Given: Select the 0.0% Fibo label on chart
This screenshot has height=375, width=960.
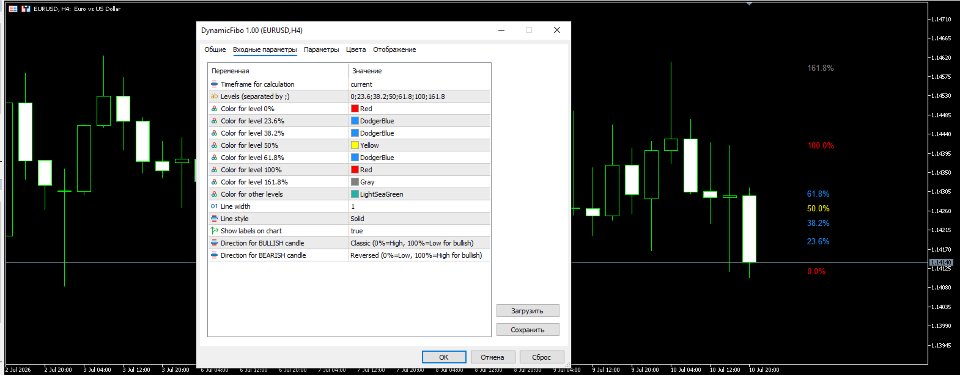Looking at the screenshot, I should 816,271.
